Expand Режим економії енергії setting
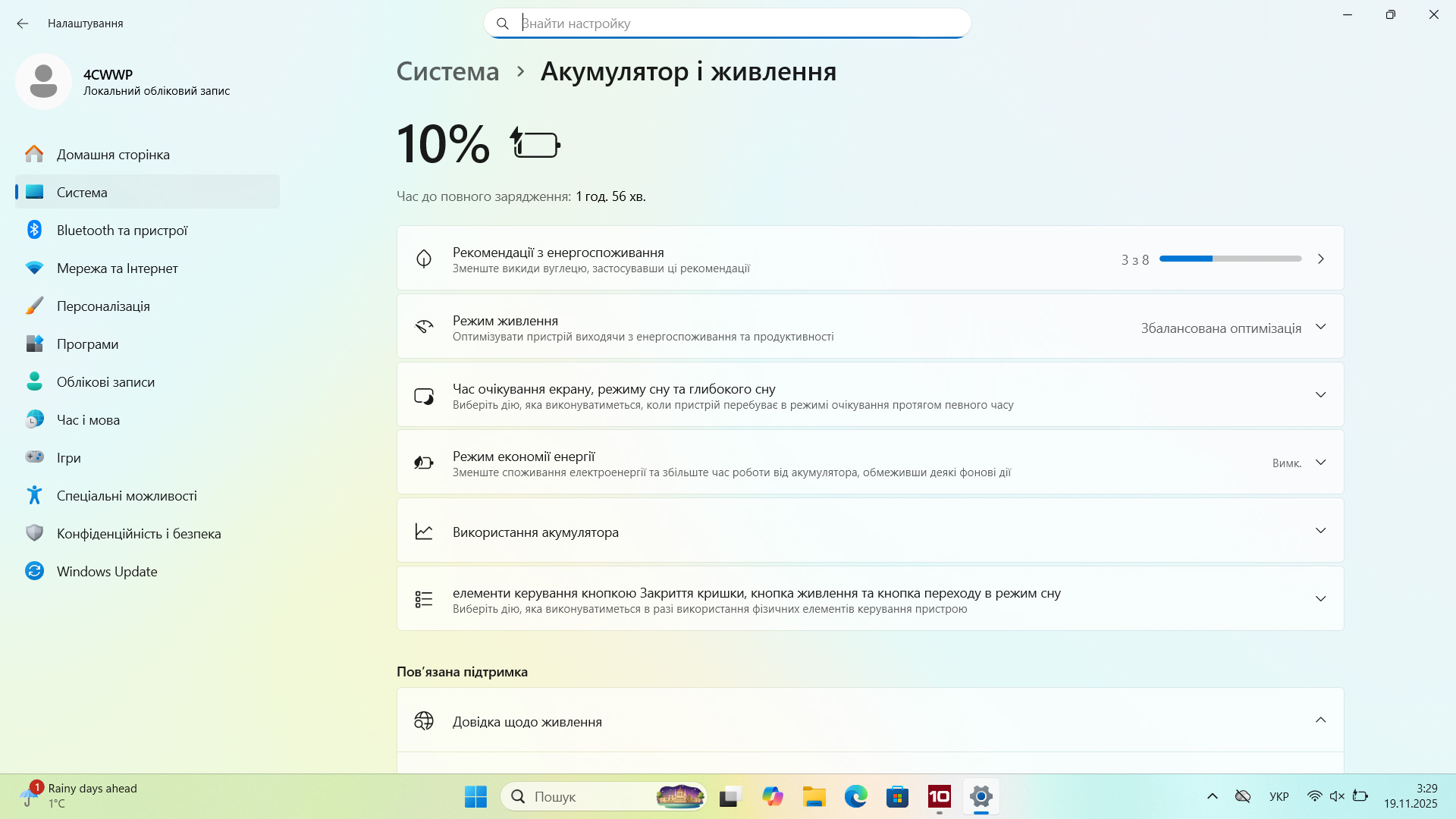The width and height of the screenshot is (1456, 819). [x=870, y=463]
